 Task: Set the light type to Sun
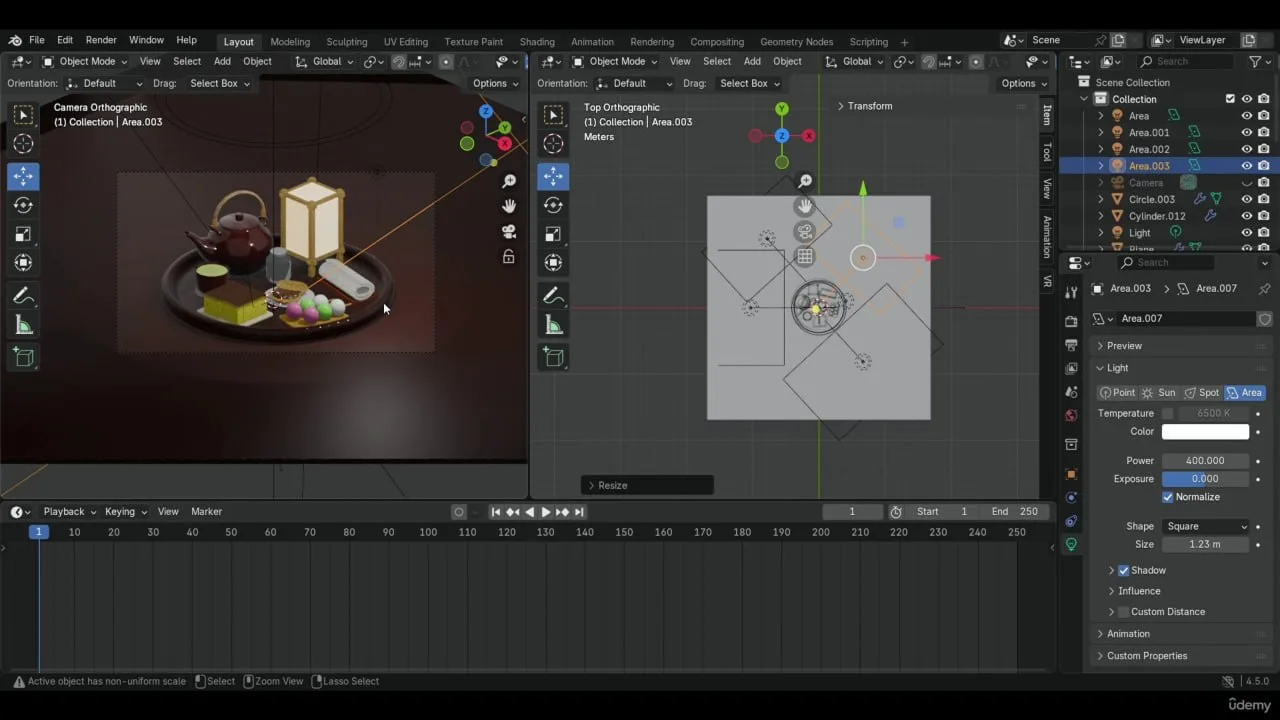tap(1159, 393)
